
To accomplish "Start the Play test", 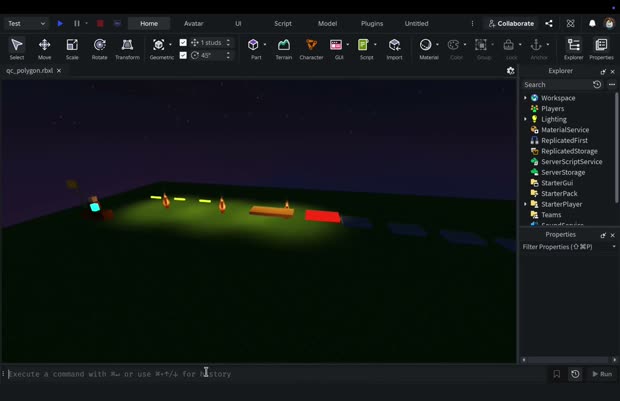I will [60, 23].
